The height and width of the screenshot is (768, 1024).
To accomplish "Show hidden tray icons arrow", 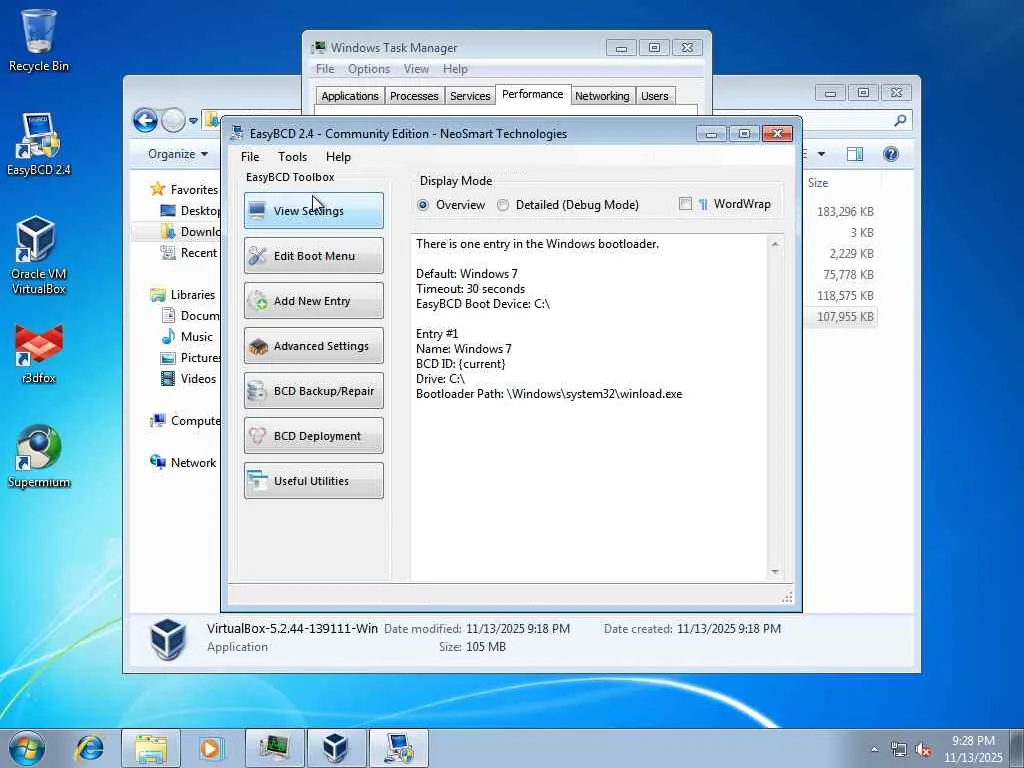I will click(x=874, y=749).
